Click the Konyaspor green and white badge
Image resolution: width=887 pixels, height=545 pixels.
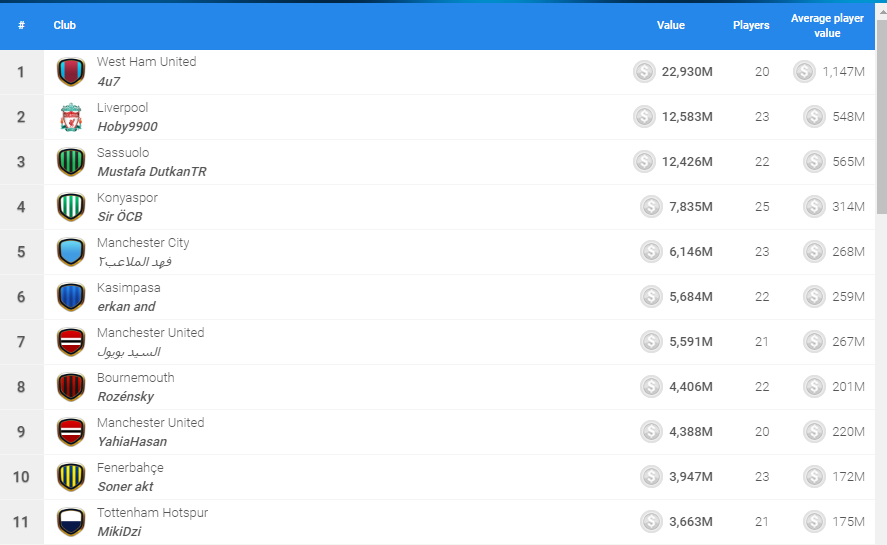tap(71, 207)
